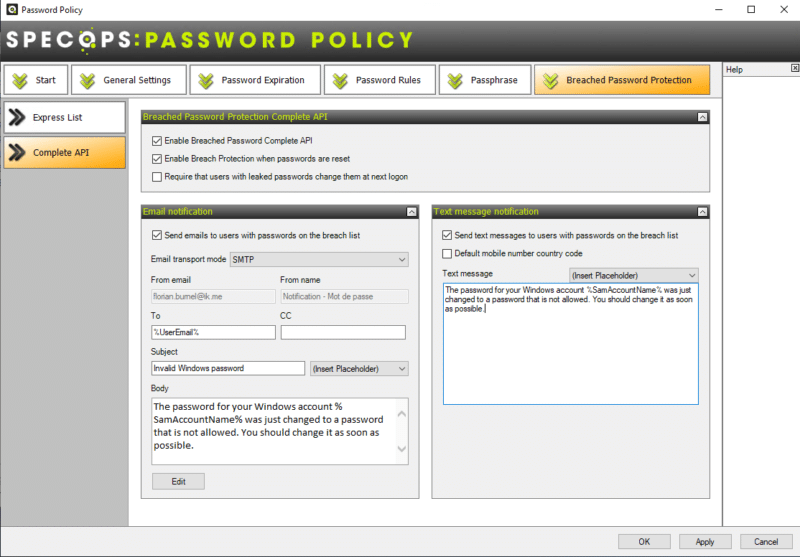Click the Express List arrow icon

17,117
